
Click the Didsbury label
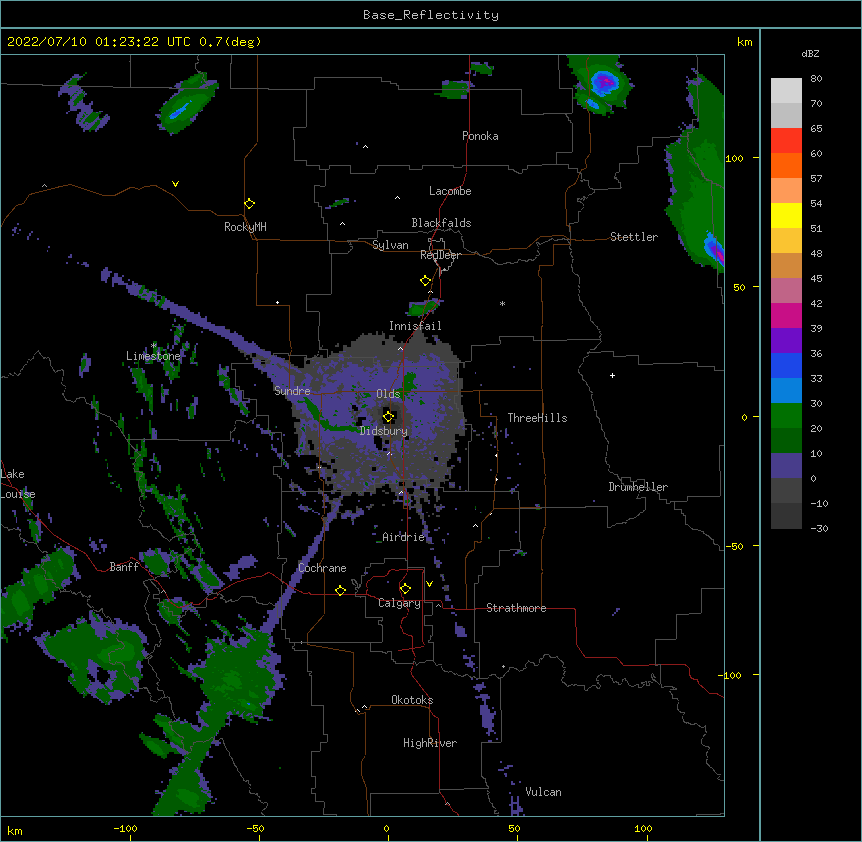384,431
